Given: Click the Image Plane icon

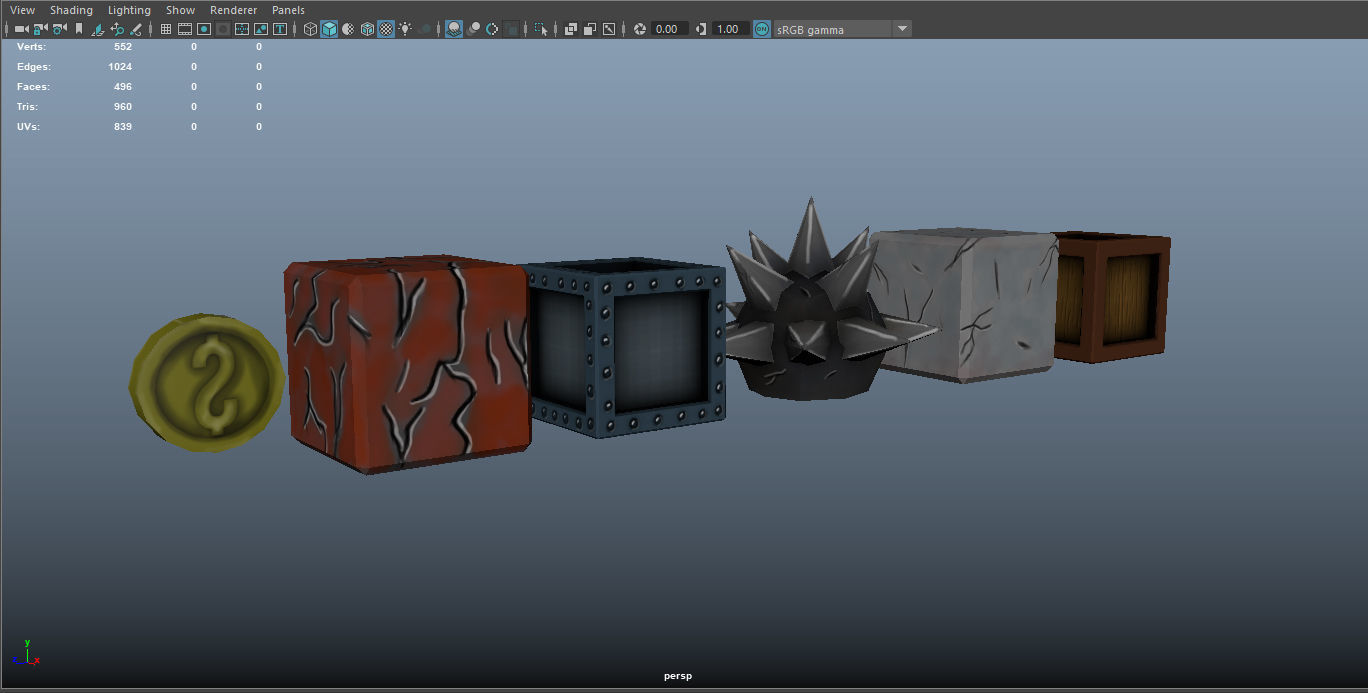Looking at the screenshot, I should [98, 29].
